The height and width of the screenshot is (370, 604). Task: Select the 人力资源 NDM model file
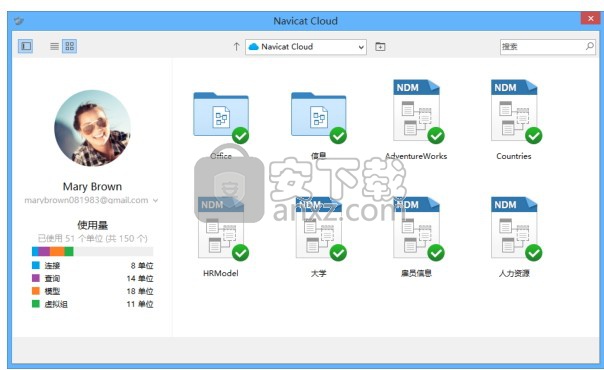[x=515, y=228]
